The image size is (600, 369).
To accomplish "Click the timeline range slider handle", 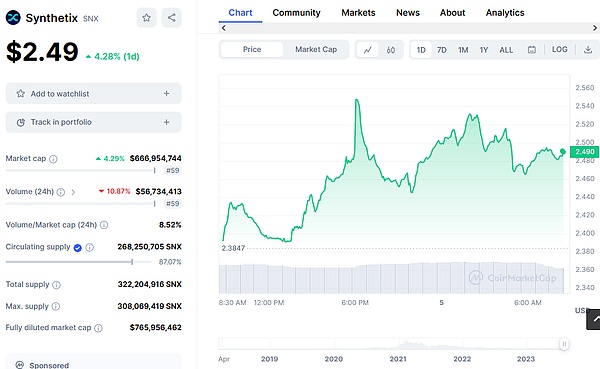I will click(x=564, y=344).
